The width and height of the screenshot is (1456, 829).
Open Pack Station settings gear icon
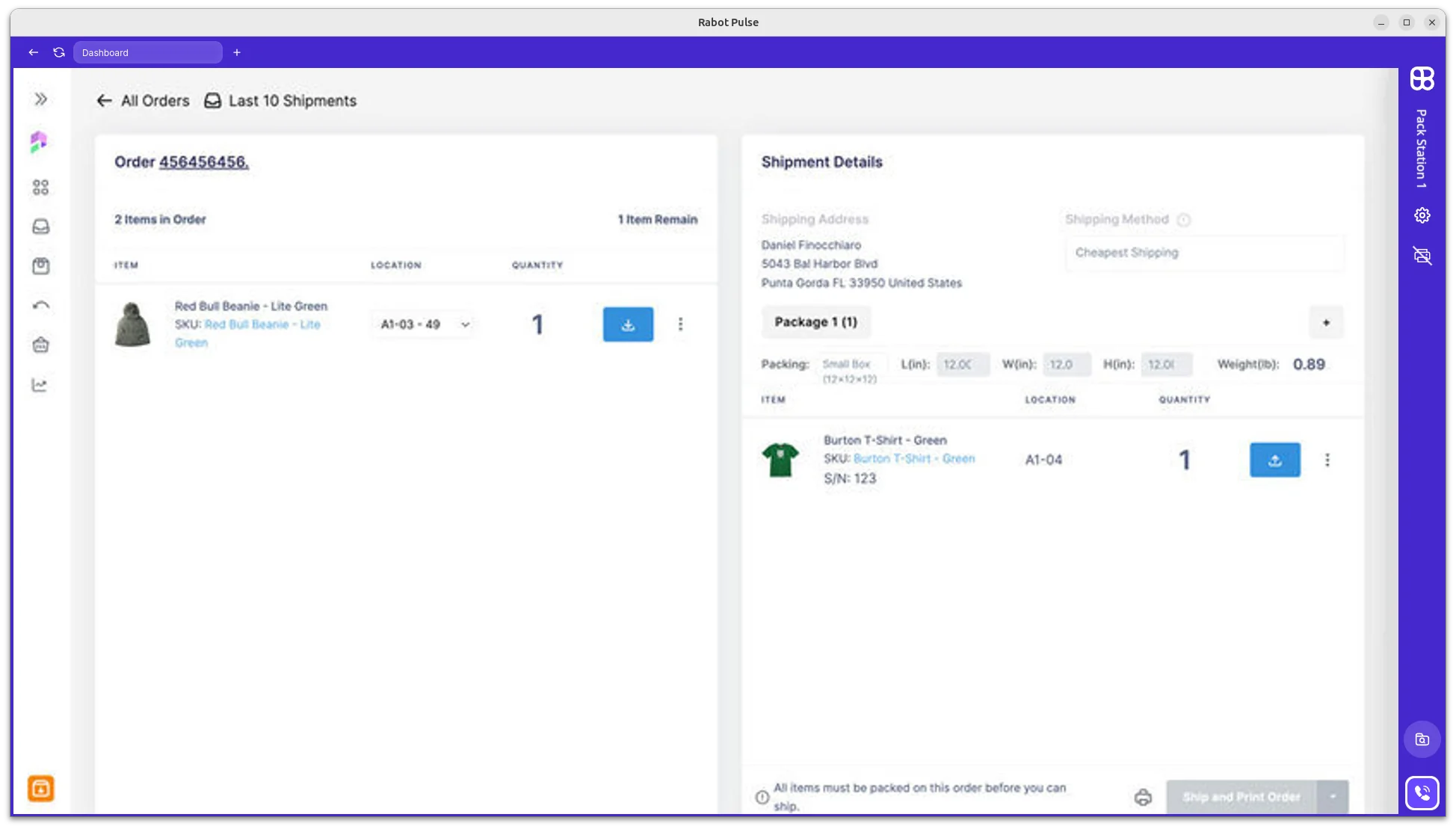tap(1422, 215)
